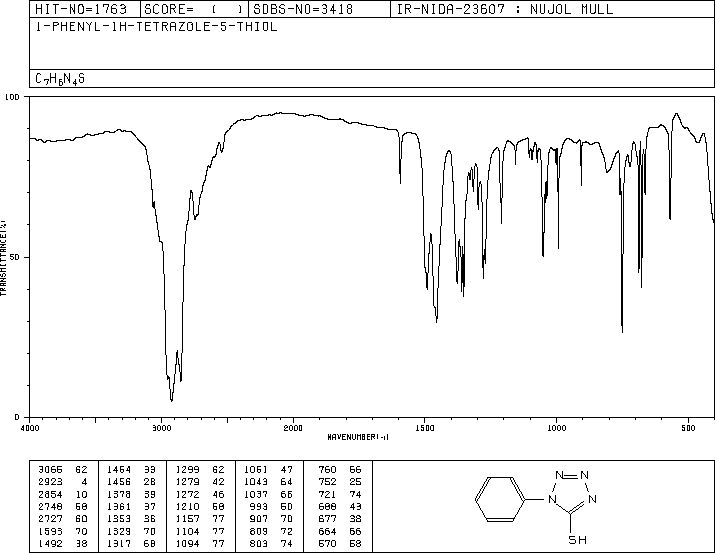Click the 4000 wavenumber axis label
Viewport: 715px width, 553px height.
tap(30, 428)
